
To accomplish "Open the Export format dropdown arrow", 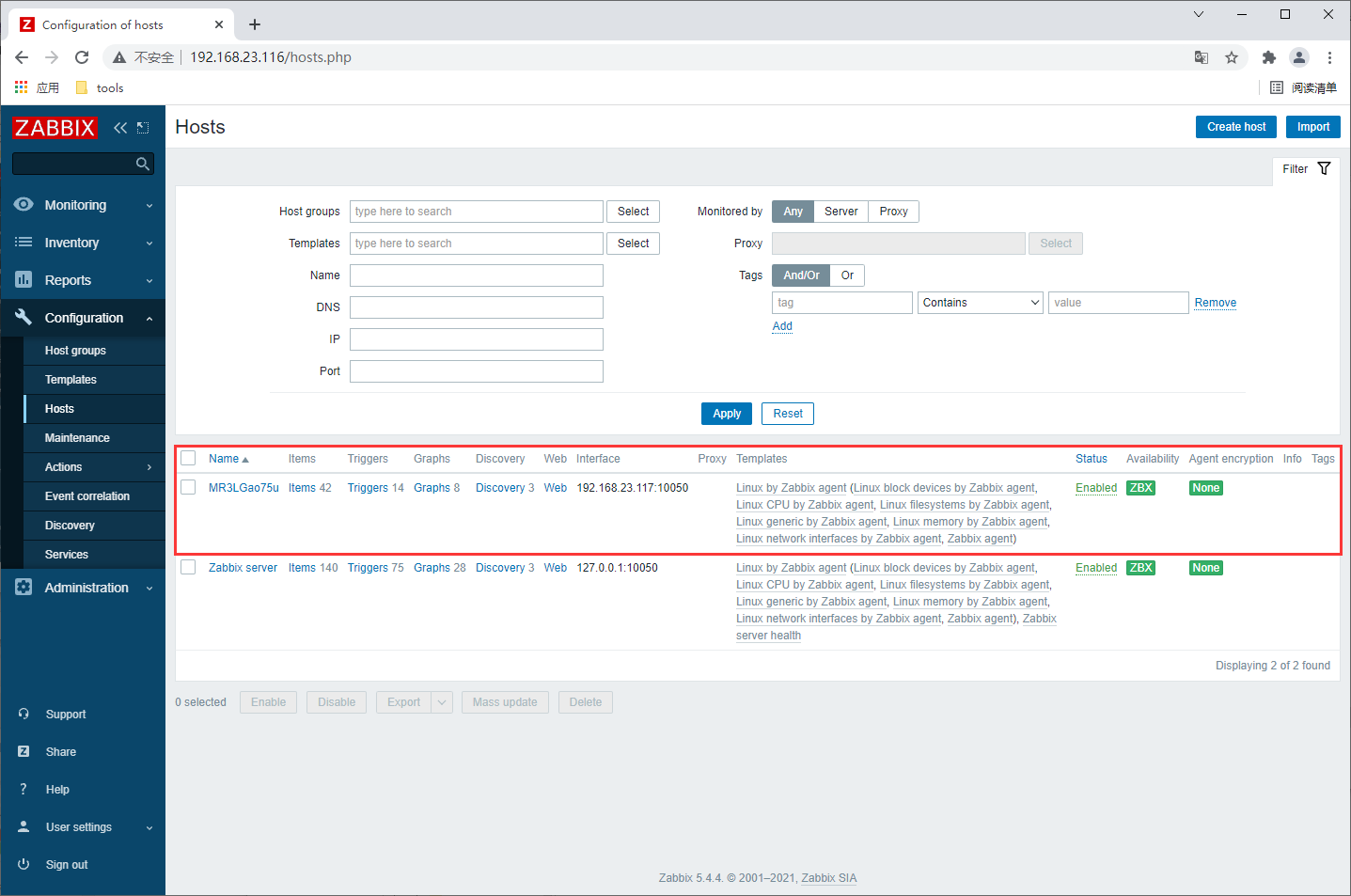I will point(442,702).
